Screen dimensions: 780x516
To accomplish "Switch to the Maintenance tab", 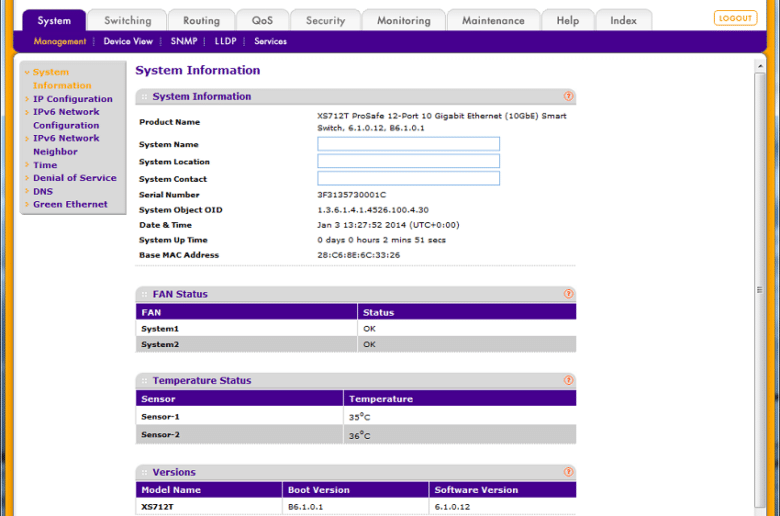I will pyautogui.click(x=493, y=20).
